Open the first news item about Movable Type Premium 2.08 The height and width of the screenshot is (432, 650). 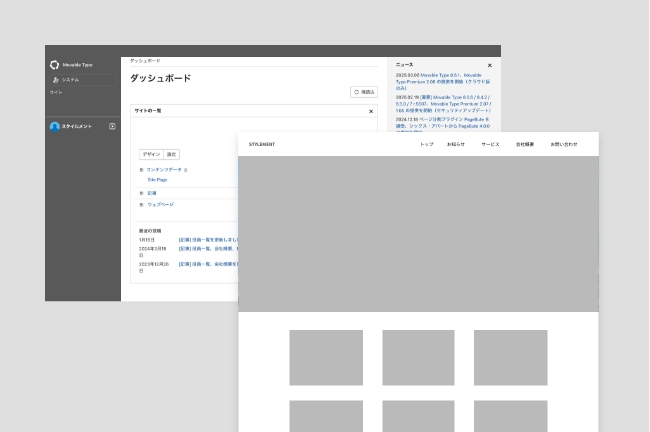(443, 82)
